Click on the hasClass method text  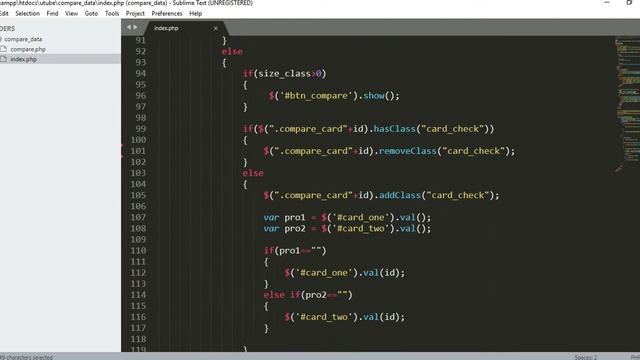[x=395, y=129]
